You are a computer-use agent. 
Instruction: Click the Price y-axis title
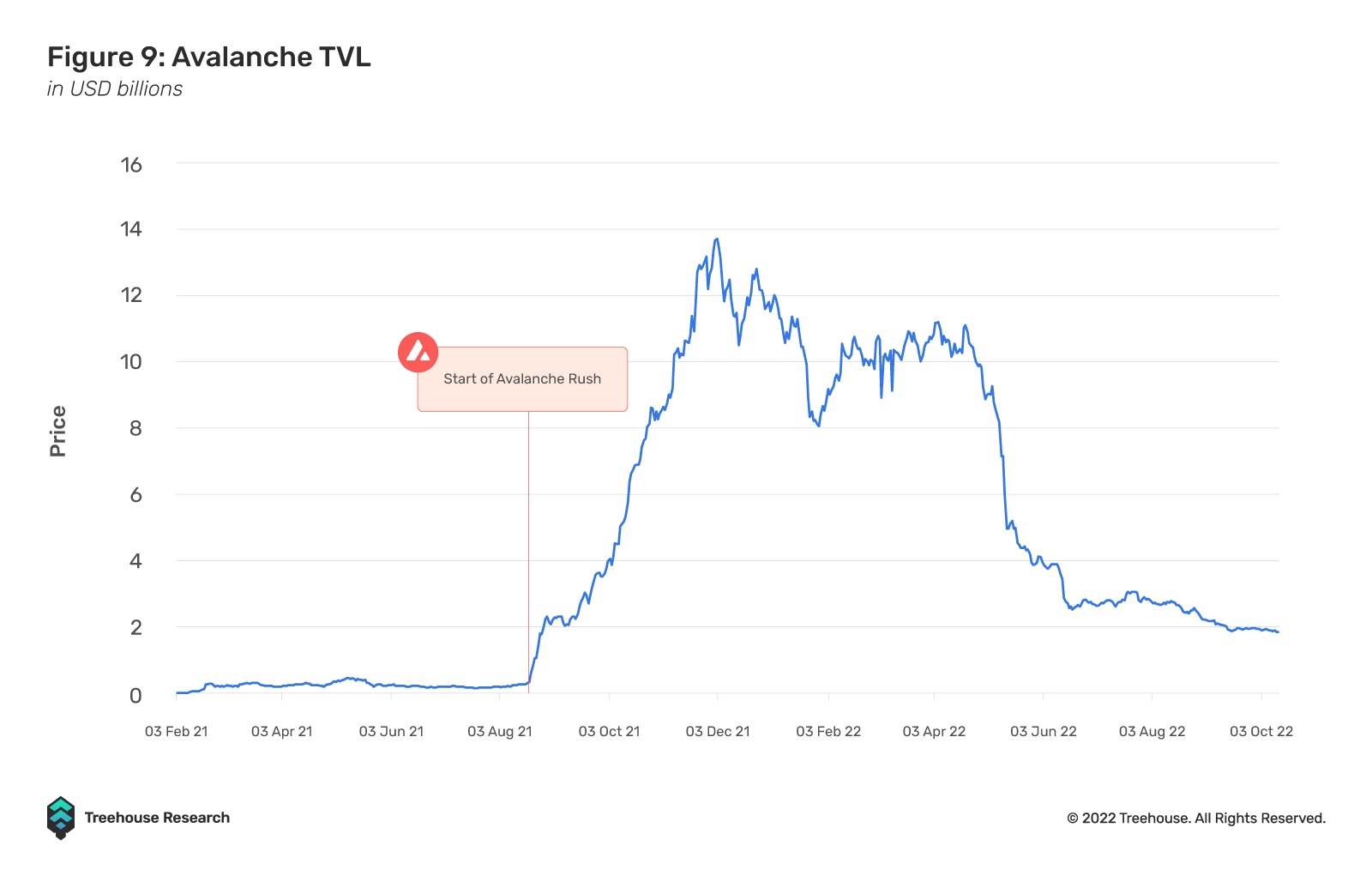pos(57,431)
